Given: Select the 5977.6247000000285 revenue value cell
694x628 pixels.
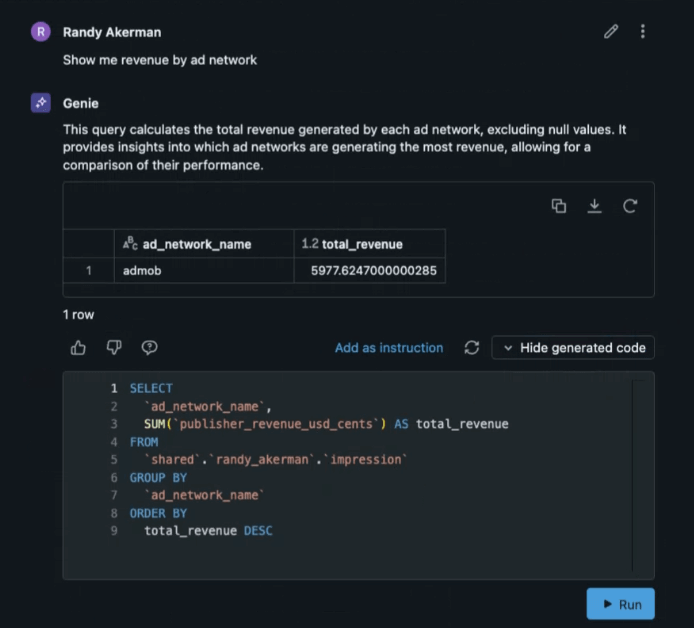Looking at the screenshot, I should tap(369, 271).
